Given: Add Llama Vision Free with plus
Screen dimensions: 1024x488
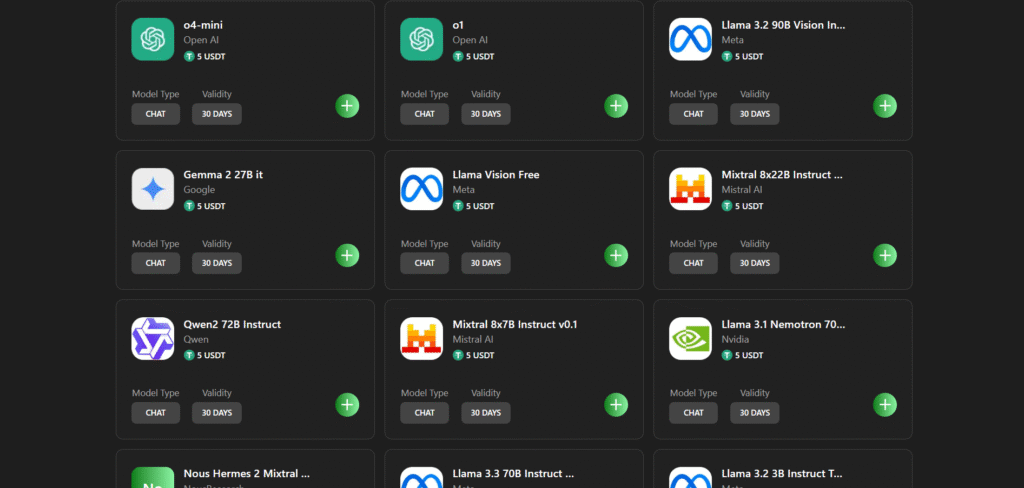Looking at the screenshot, I should click(x=616, y=255).
